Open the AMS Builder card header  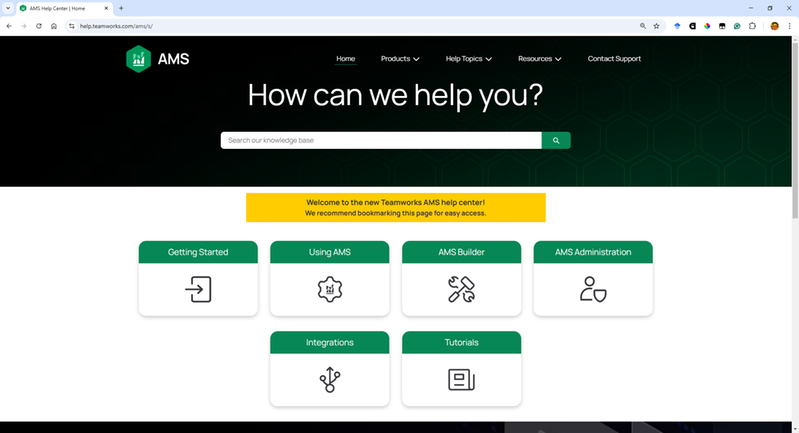pos(461,252)
